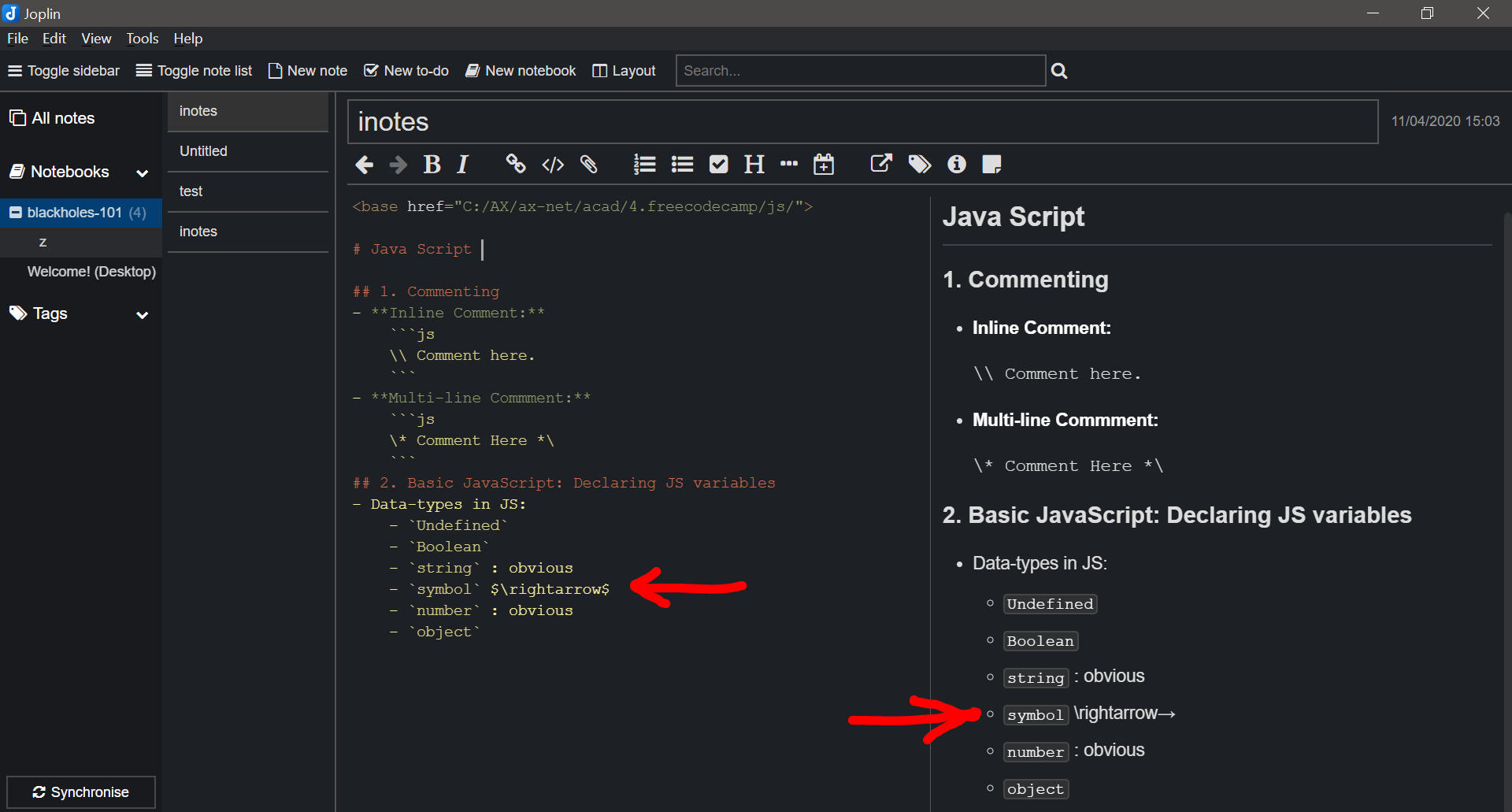
Task: Open the Tools menu
Action: [x=141, y=38]
